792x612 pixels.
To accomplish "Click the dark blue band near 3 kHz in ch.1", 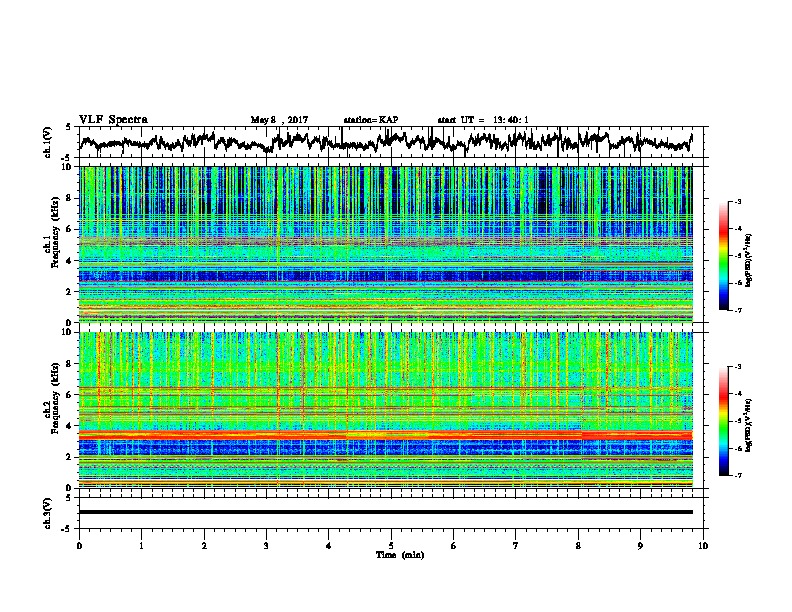I will 386,276.
